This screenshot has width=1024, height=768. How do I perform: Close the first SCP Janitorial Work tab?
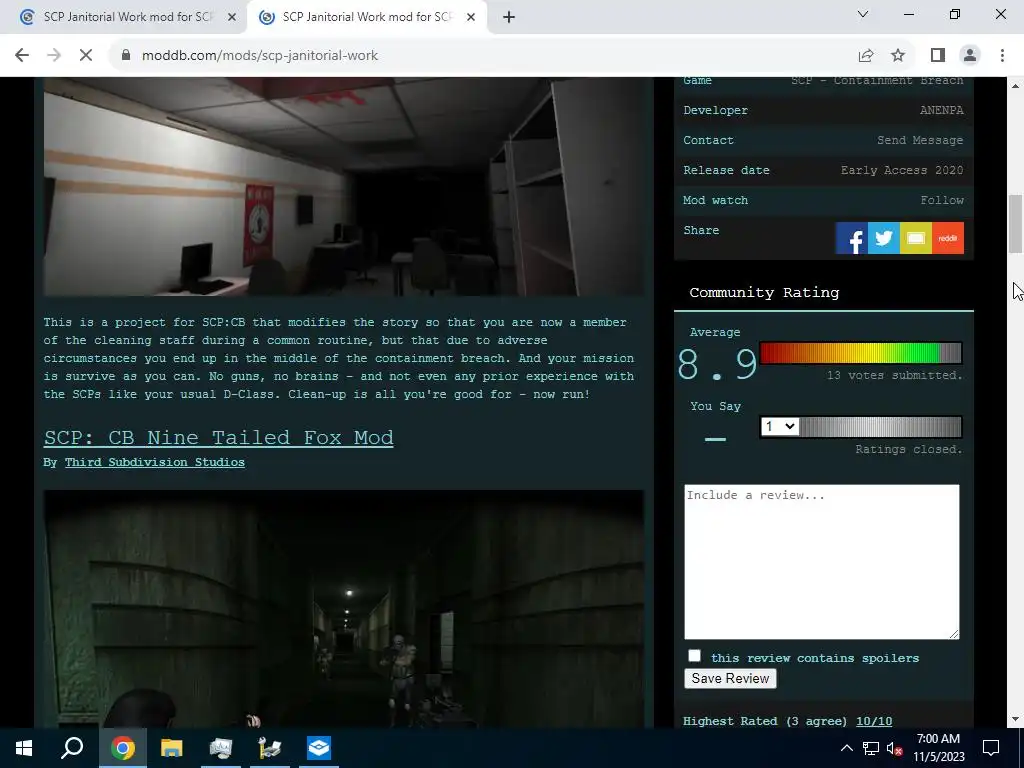click(231, 18)
